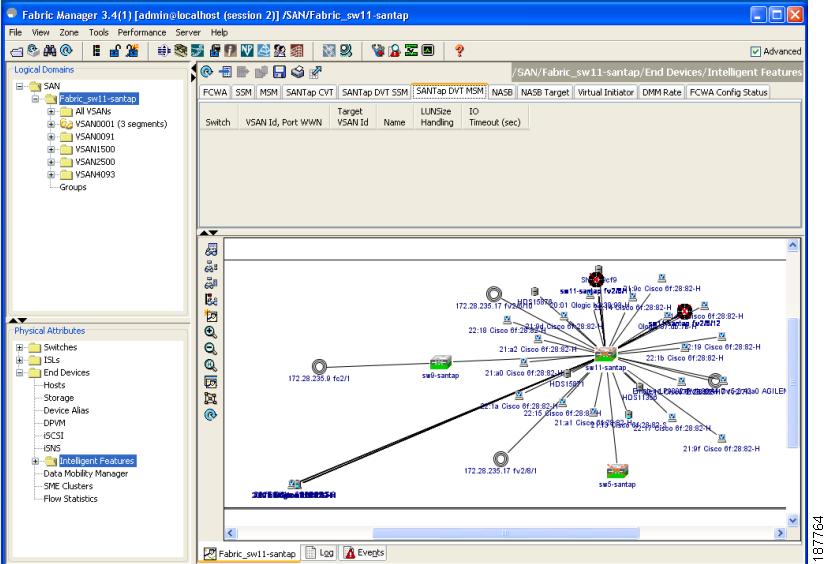
Task: Expand the VSAN1500 folder
Action: [x=51, y=150]
